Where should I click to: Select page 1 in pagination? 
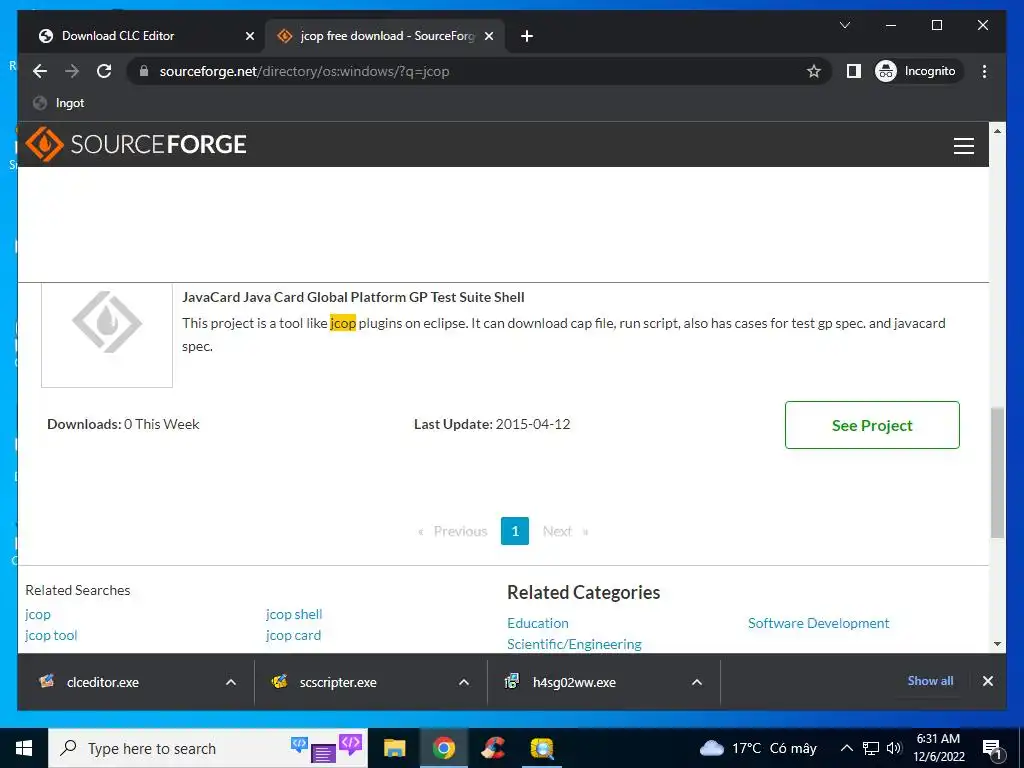click(515, 531)
